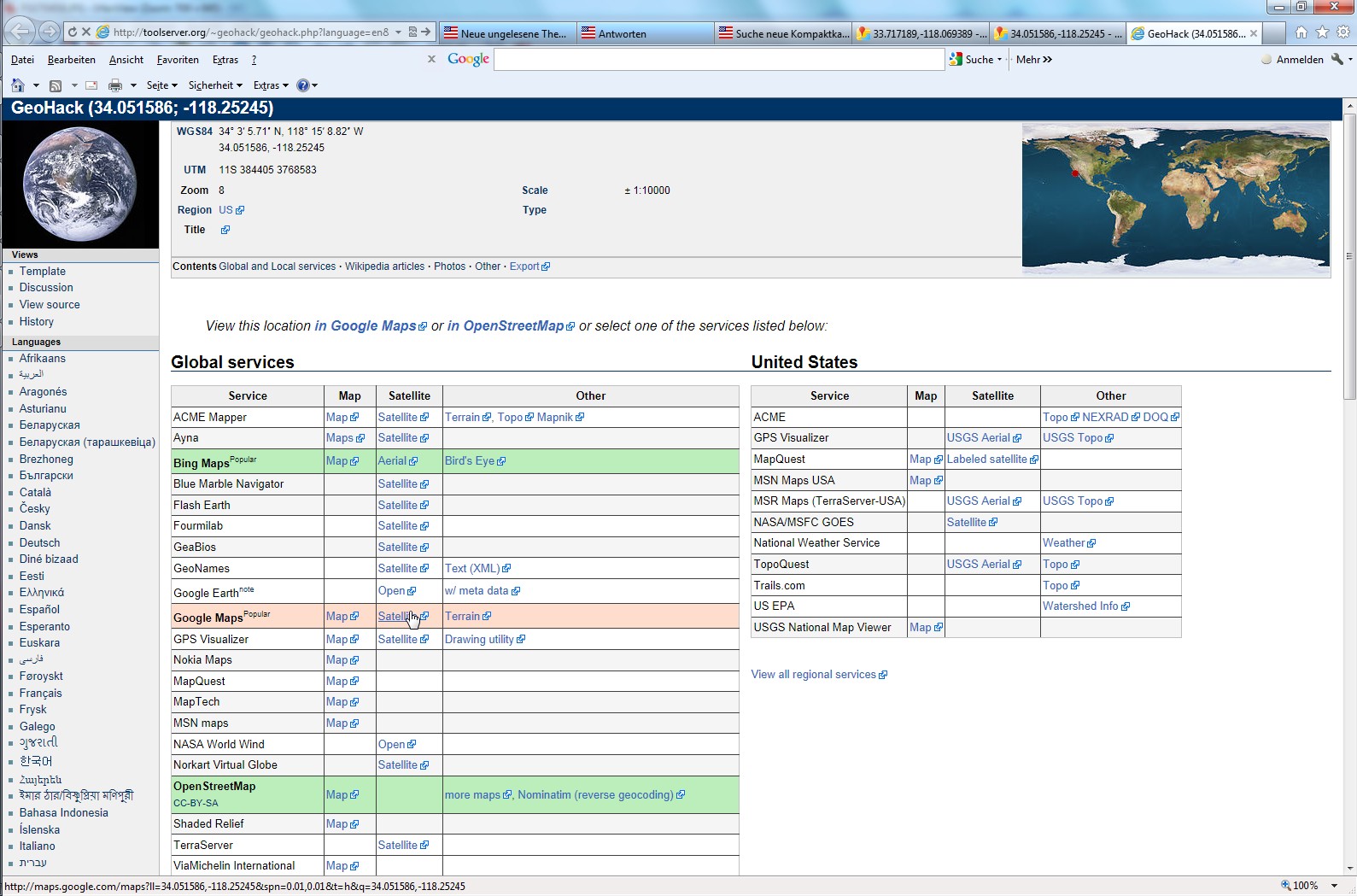Expand the Seite dropdown menu
The height and width of the screenshot is (896, 1357).
tap(161, 85)
